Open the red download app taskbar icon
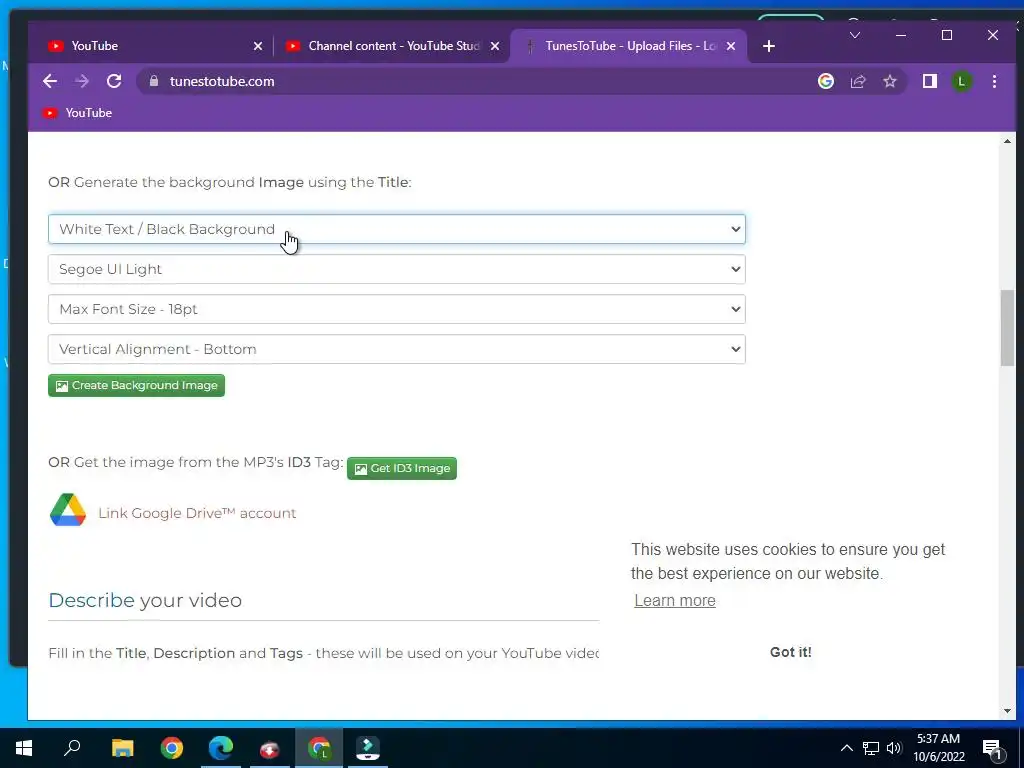Screen dimensions: 1024x768 (270, 749)
